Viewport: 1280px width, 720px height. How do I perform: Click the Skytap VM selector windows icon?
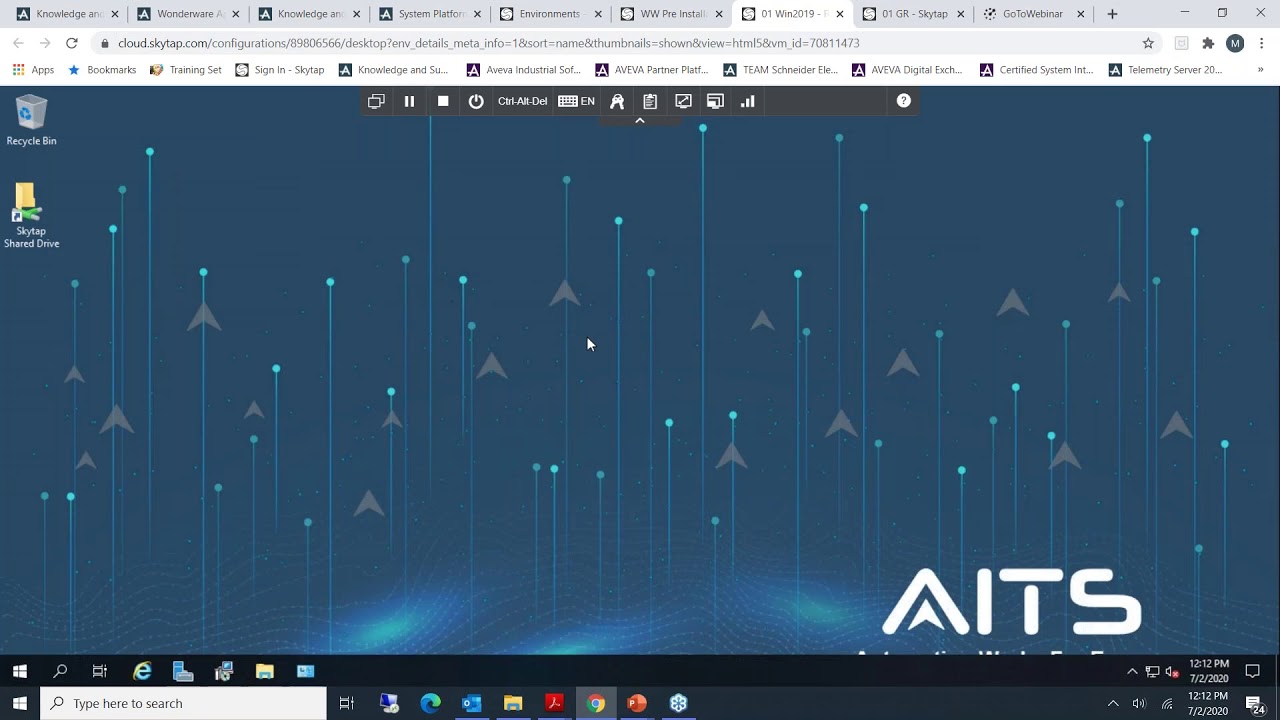(376, 101)
